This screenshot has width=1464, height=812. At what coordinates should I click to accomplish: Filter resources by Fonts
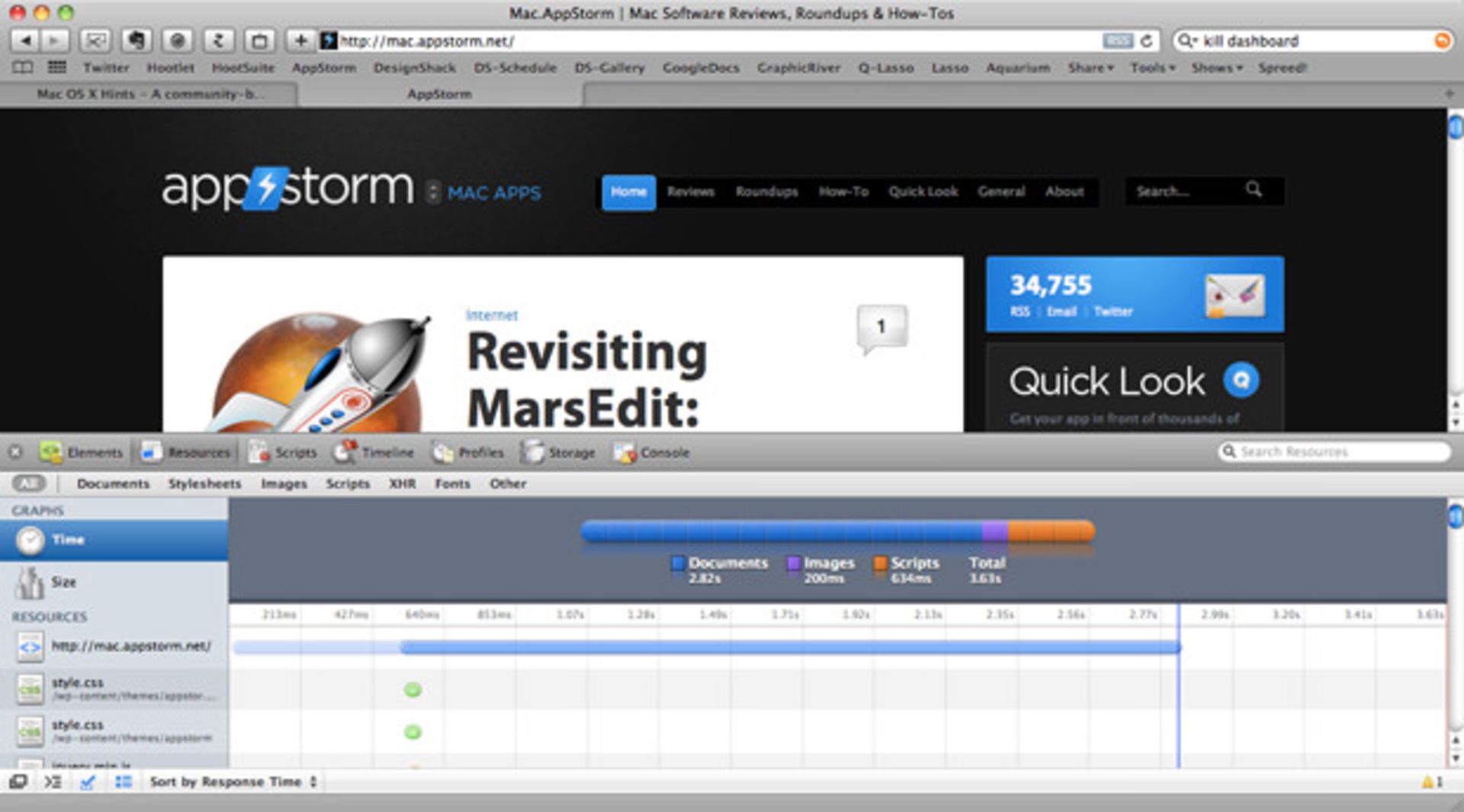click(x=452, y=483)
